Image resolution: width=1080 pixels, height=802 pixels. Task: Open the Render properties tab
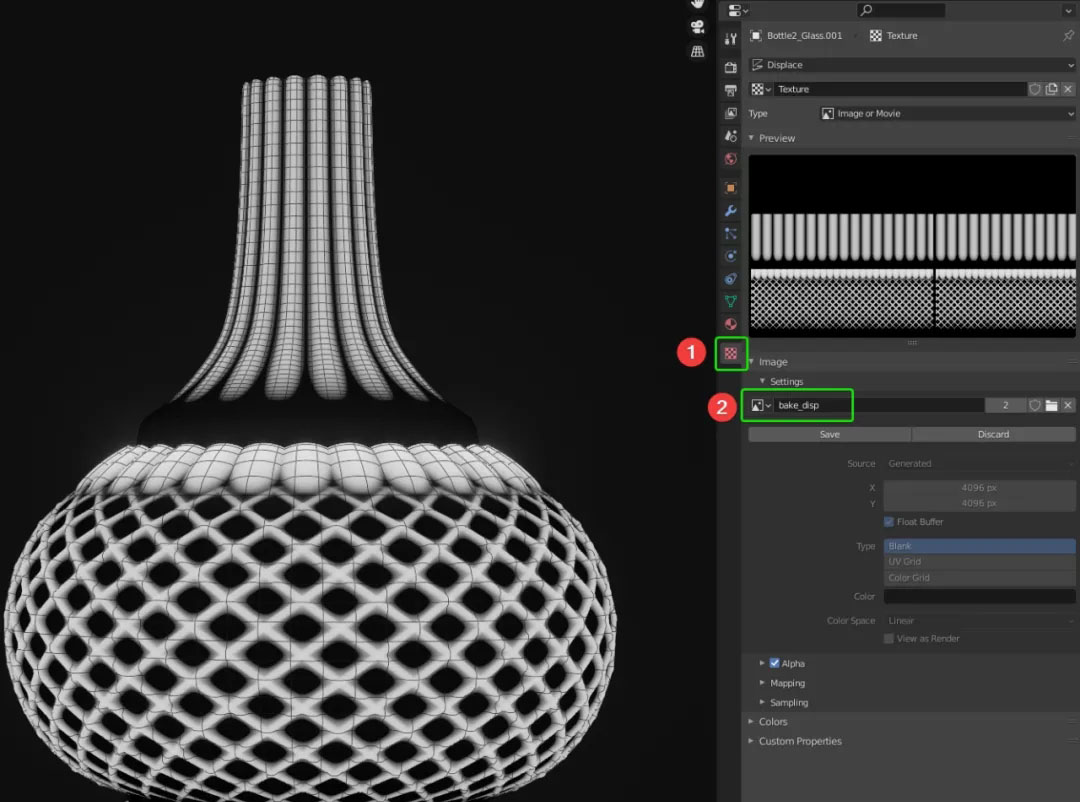point(731,68)
